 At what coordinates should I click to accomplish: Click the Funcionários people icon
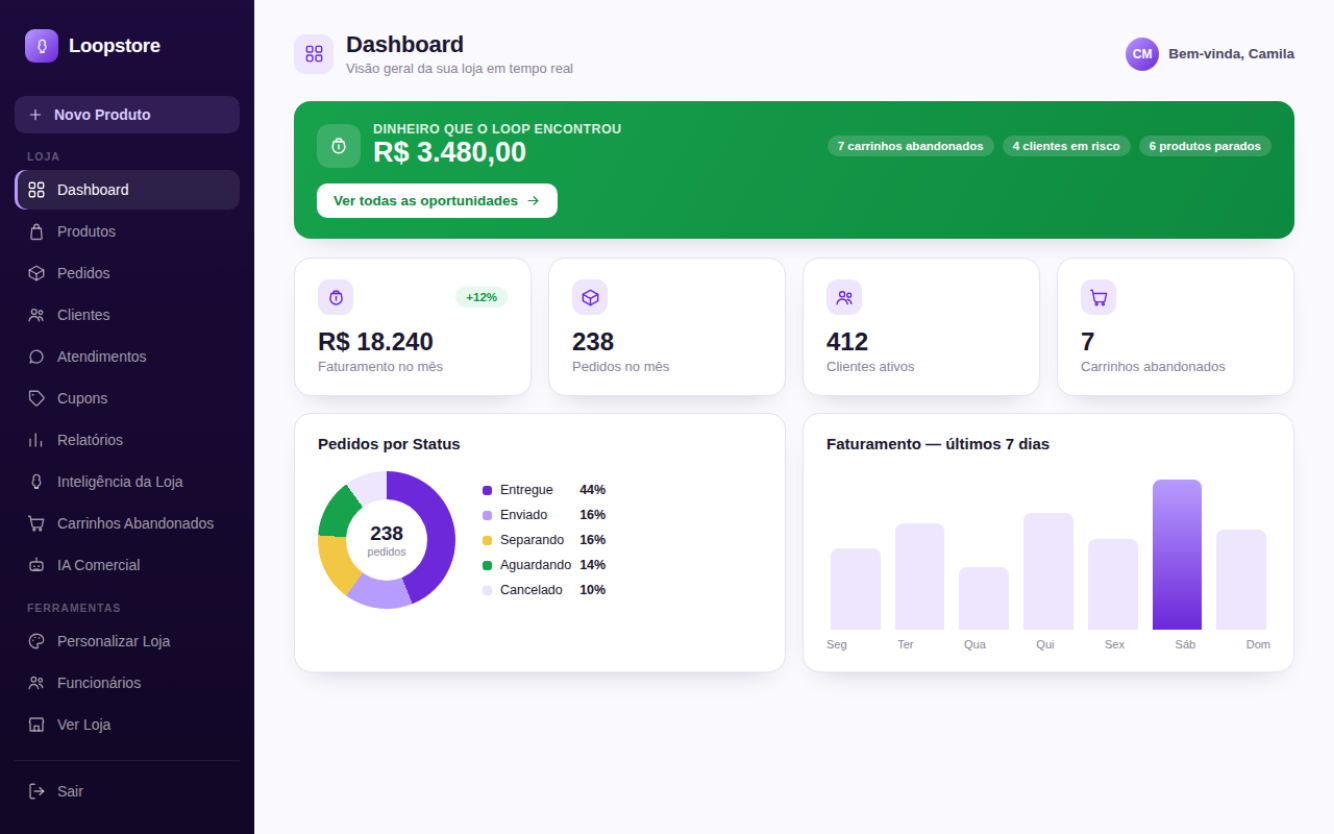37,683
